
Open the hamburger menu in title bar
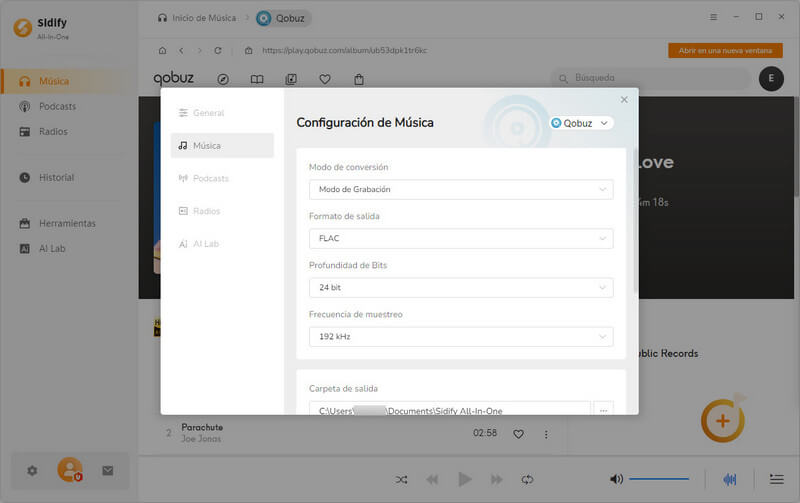coord(713,17)
